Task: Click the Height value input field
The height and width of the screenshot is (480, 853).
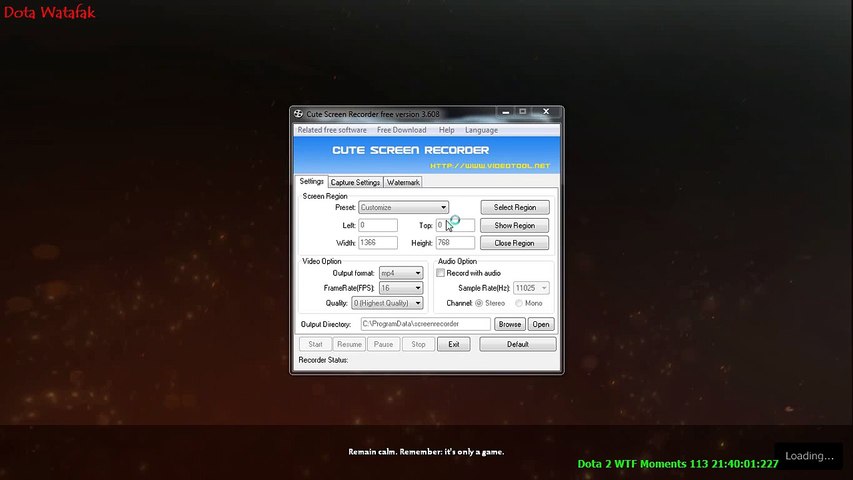Action: click(455, 243)
